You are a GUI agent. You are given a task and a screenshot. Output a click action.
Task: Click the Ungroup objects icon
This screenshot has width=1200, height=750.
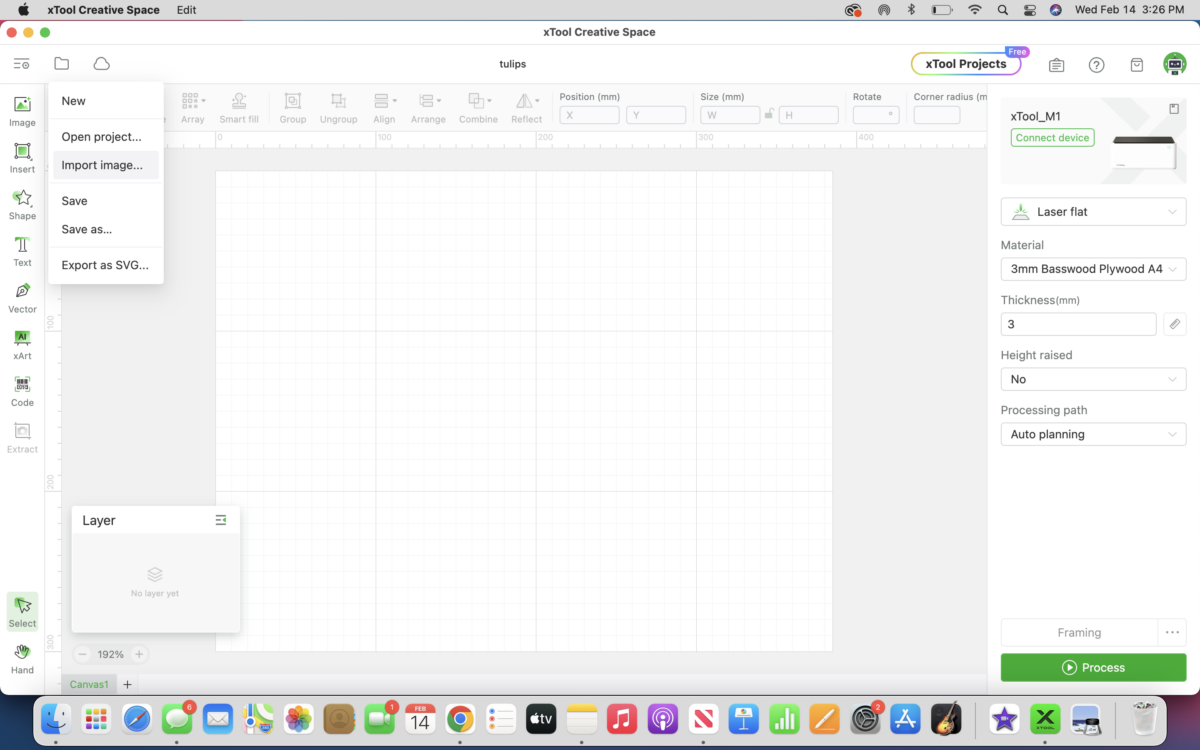(x=339, y=108)
